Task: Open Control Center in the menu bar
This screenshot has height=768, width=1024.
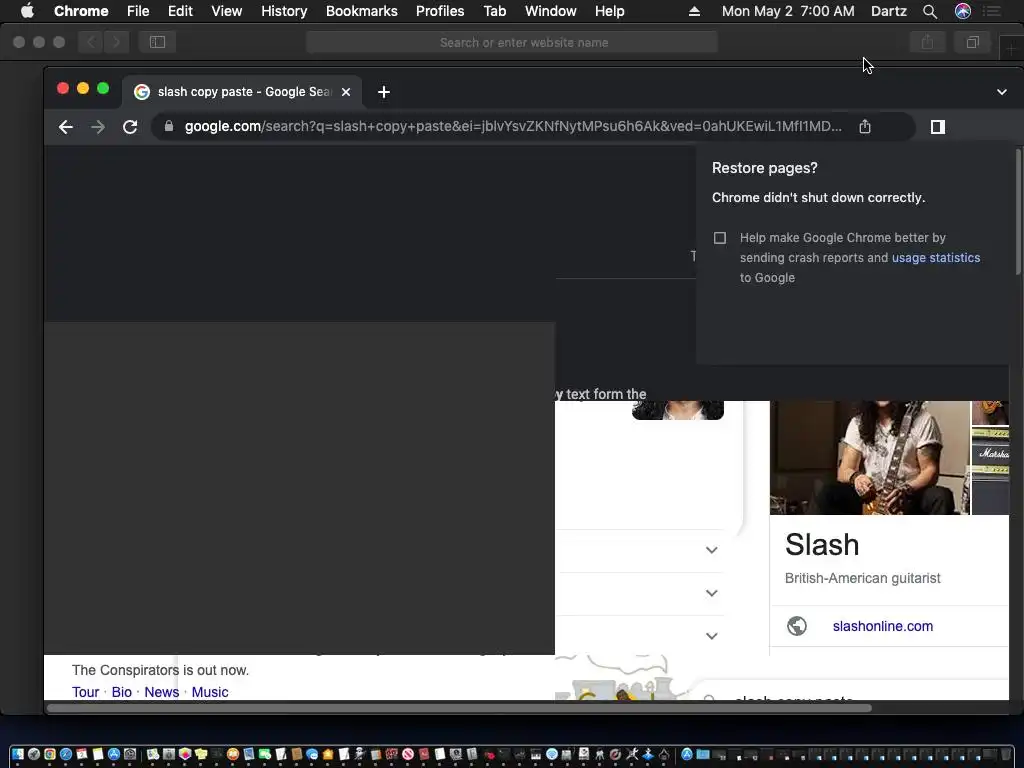Action: (x=991, y=11)
